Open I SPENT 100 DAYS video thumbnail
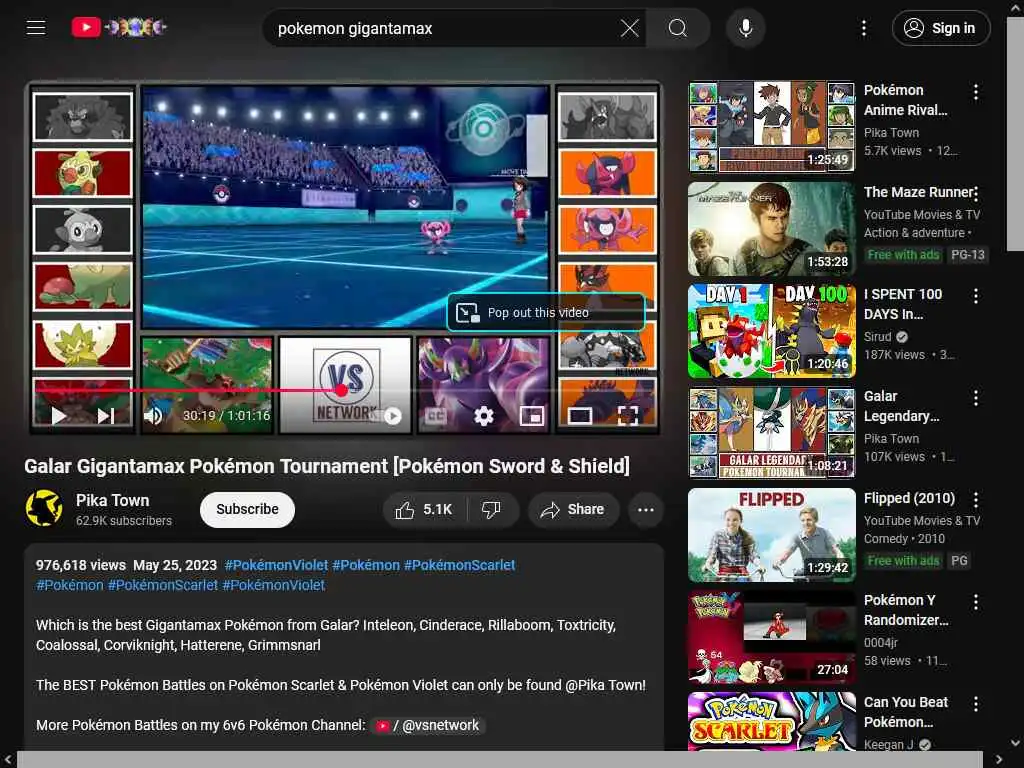The width and height of the screenshot is (1024, 768). [x=772, y=330]
